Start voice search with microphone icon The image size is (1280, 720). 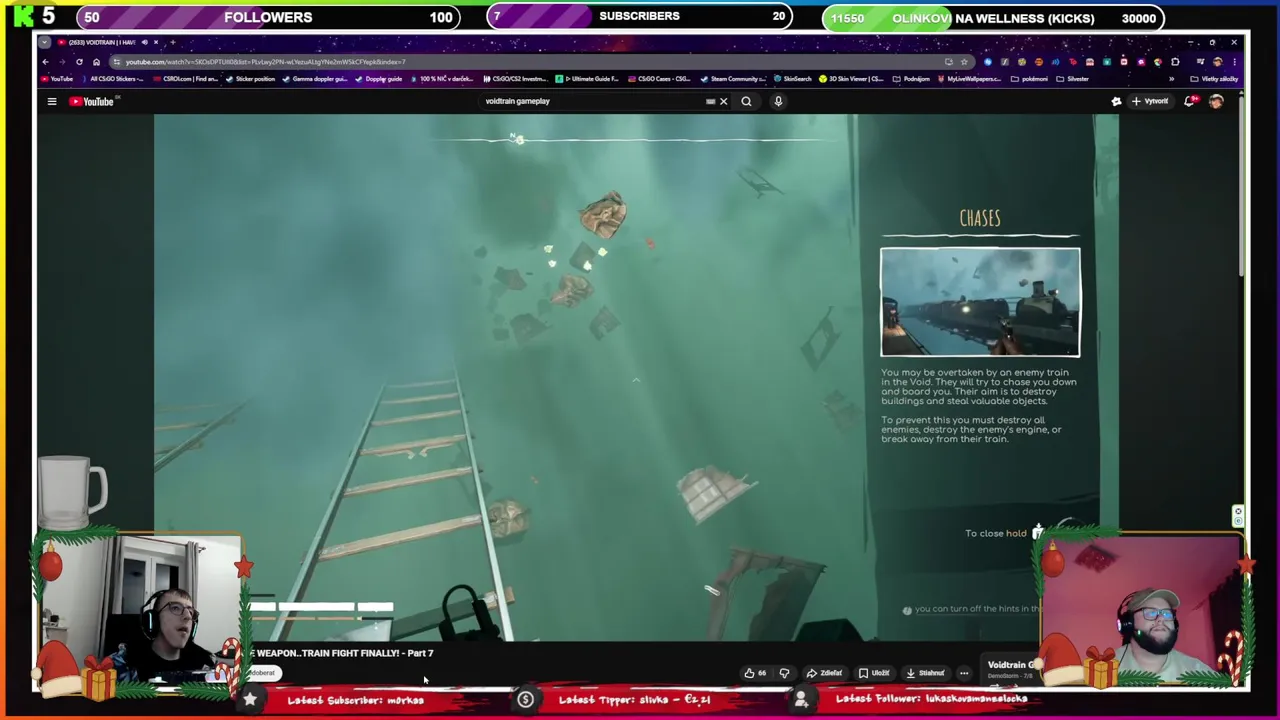778,101
